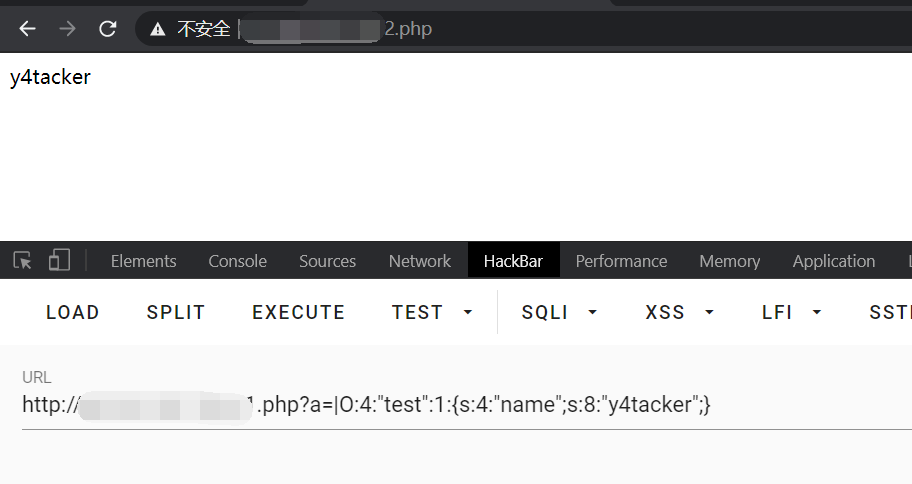
Task: Expand the SQLI dropdown menu
Action: 559,312
